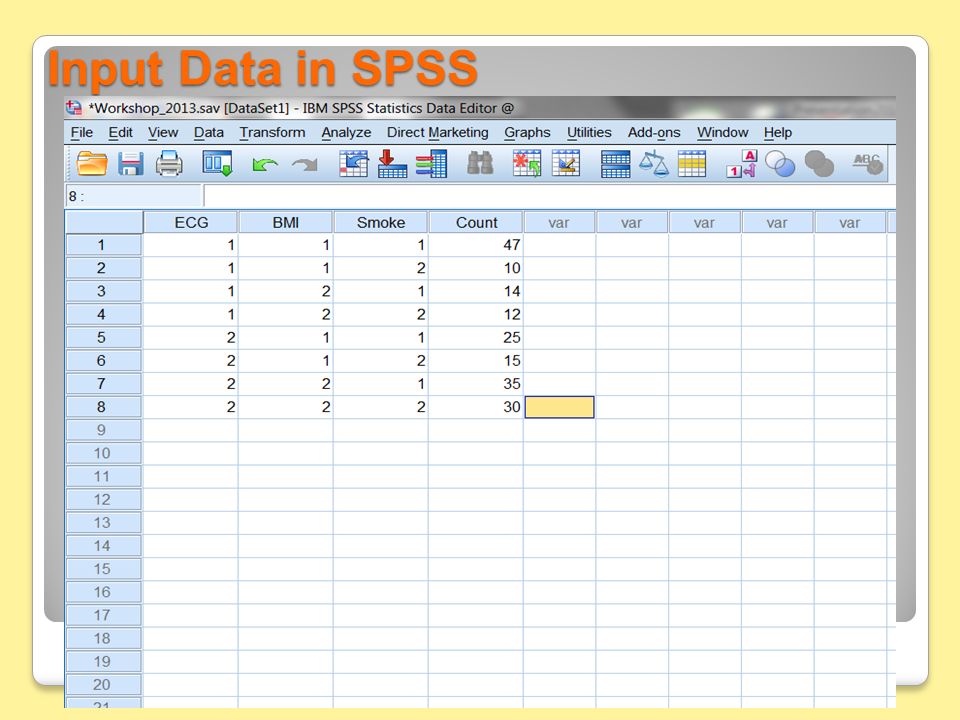Viewport: 960px width, 720px height.
Task: Click the title bar text Workshop_2013.sav
Action: point(154,108)
